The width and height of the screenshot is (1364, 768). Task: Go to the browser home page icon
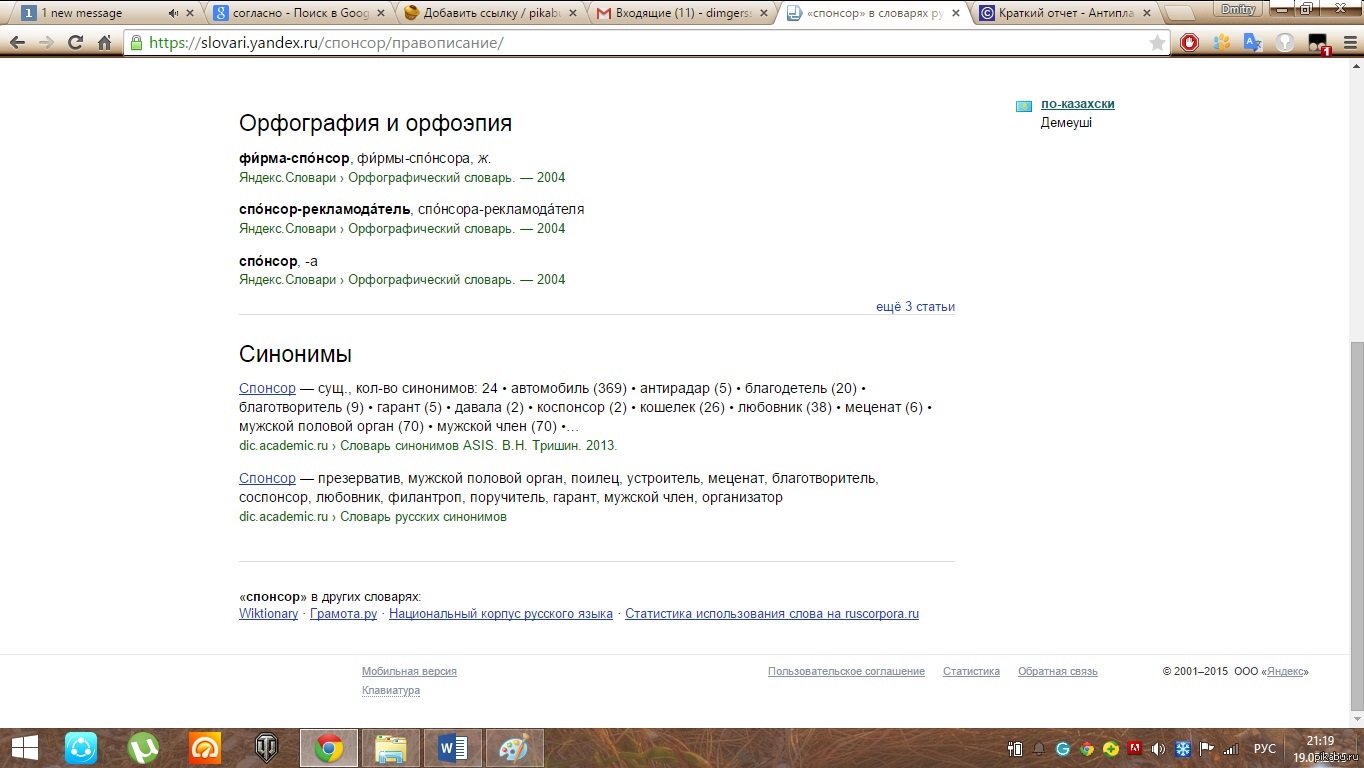[104, 43]
